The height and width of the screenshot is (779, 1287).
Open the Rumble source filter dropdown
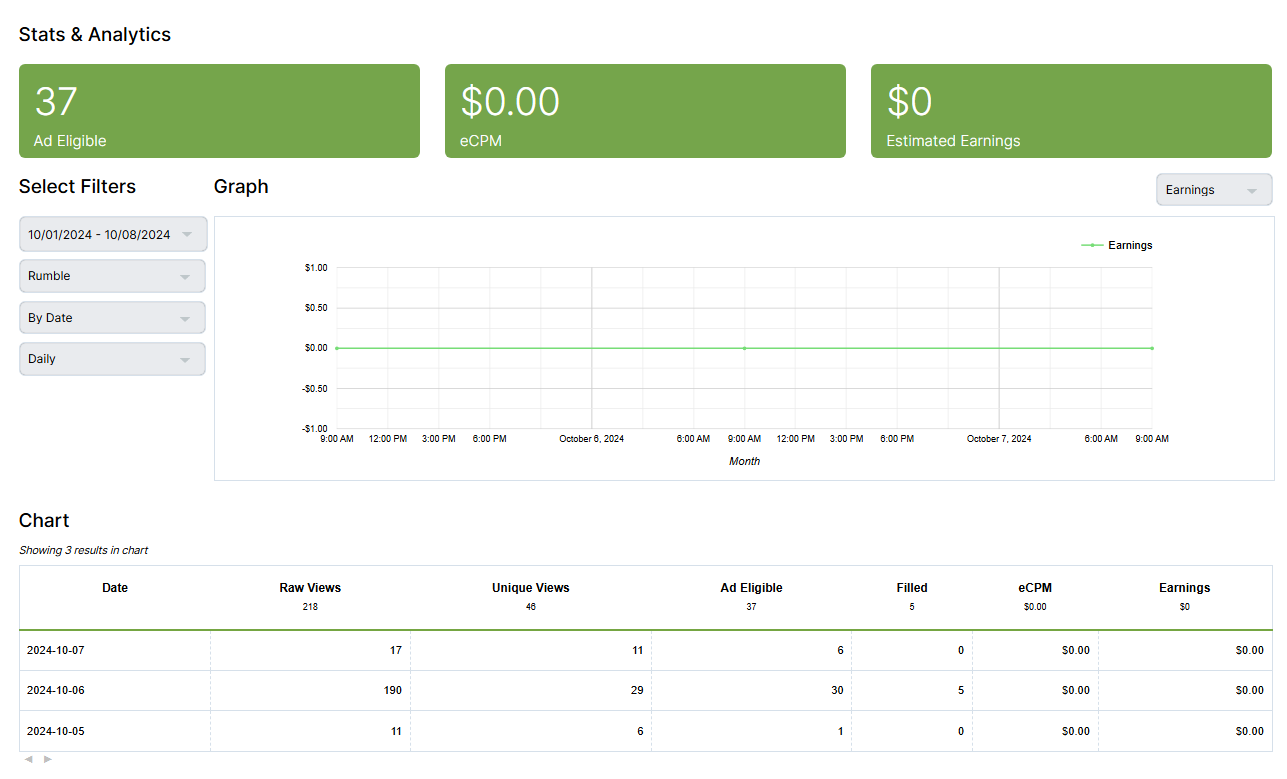click(112, 276)
